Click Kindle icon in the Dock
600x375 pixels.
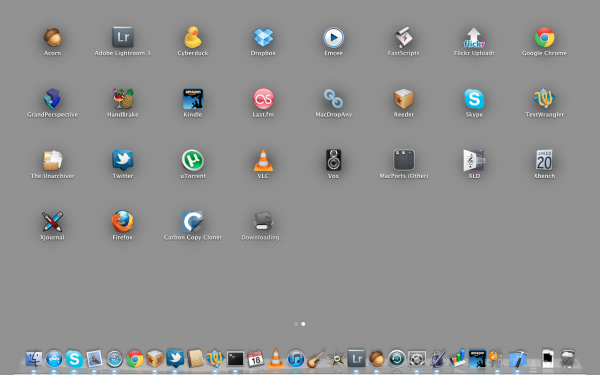click(477, 359)
